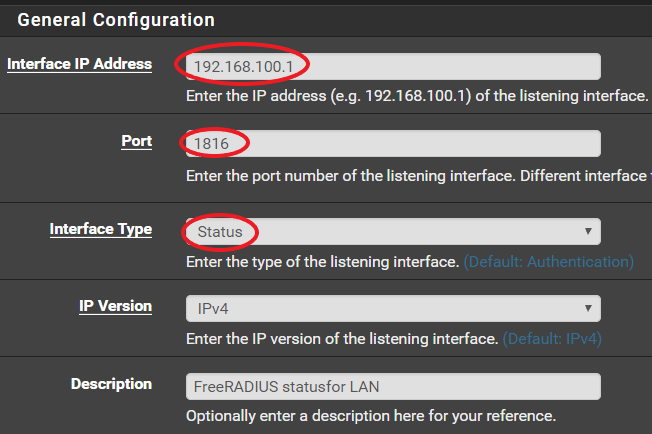This screenshot has width=652, height=434.
Task: Click the blue Default: Authentication hint
Action: [548, 261]
